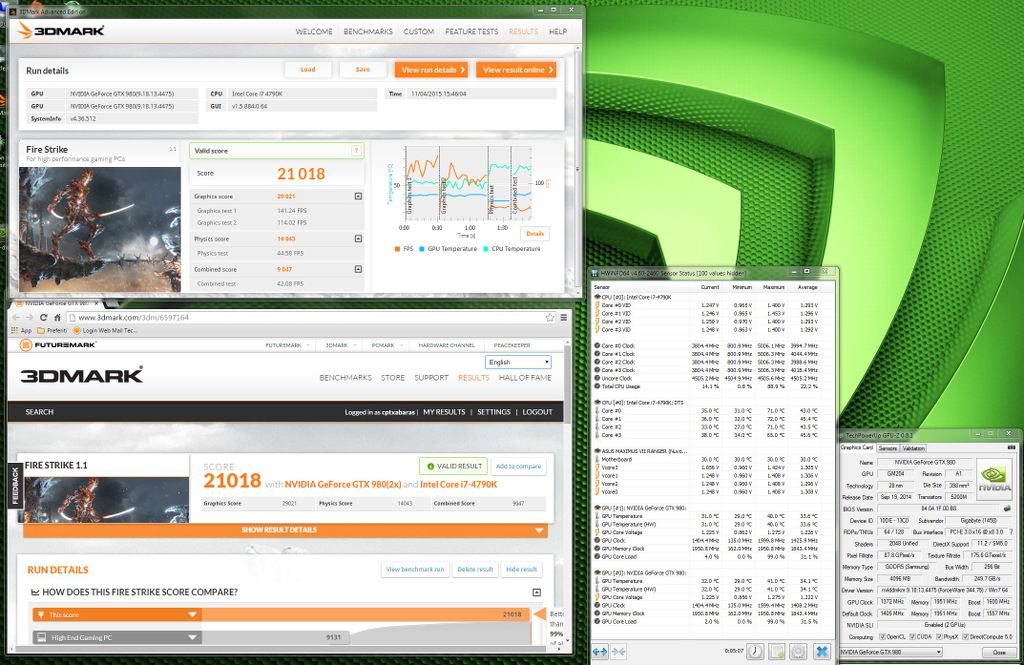
Task: Click the NVIDIA logo in GPU-Z
Action: (993, 479)
